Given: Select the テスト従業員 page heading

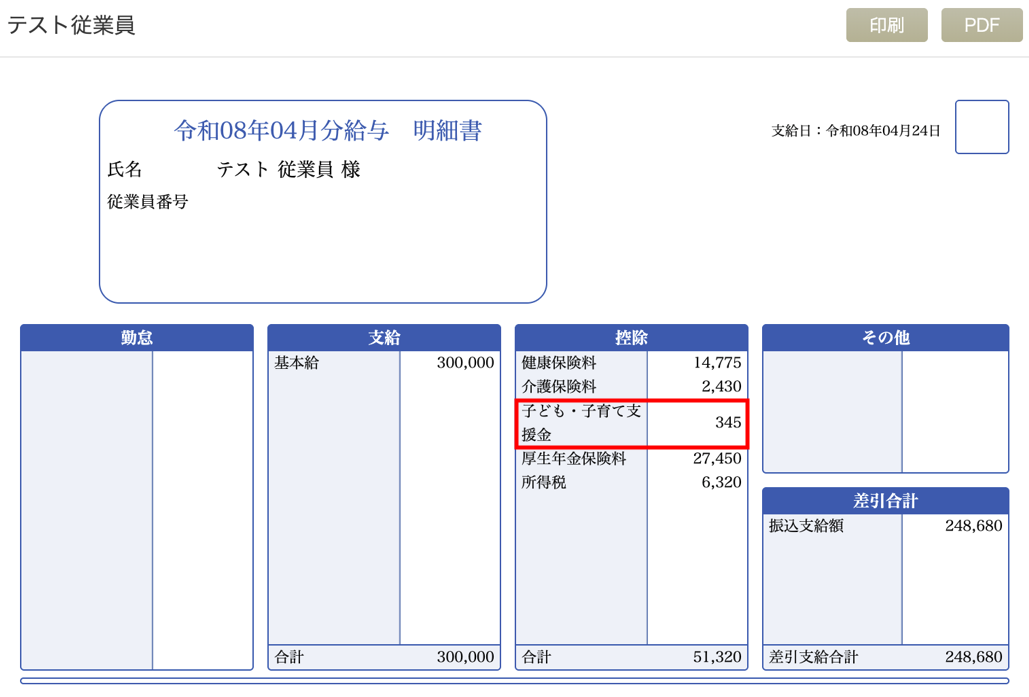Looking at the screenshot, I should coord(71,25).
